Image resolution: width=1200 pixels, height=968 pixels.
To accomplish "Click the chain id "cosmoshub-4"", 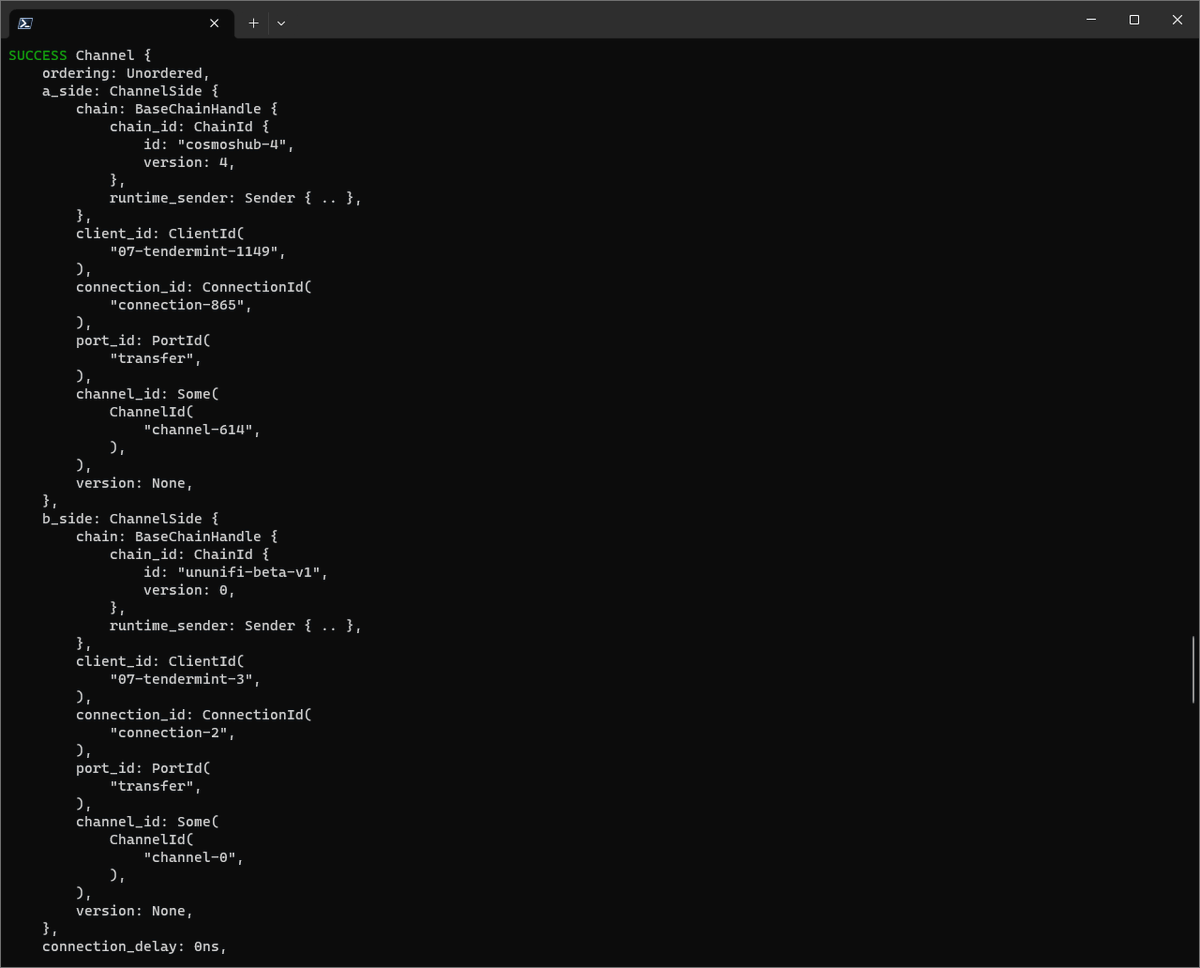I will [232, 144].
